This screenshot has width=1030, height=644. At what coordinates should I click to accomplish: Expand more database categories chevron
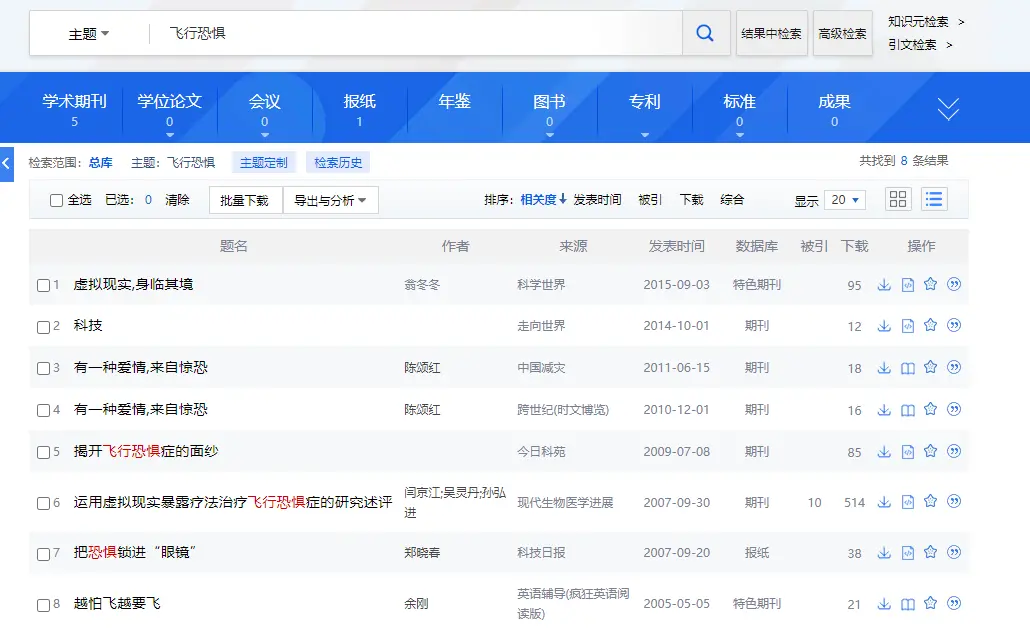[x=948, y=109]
